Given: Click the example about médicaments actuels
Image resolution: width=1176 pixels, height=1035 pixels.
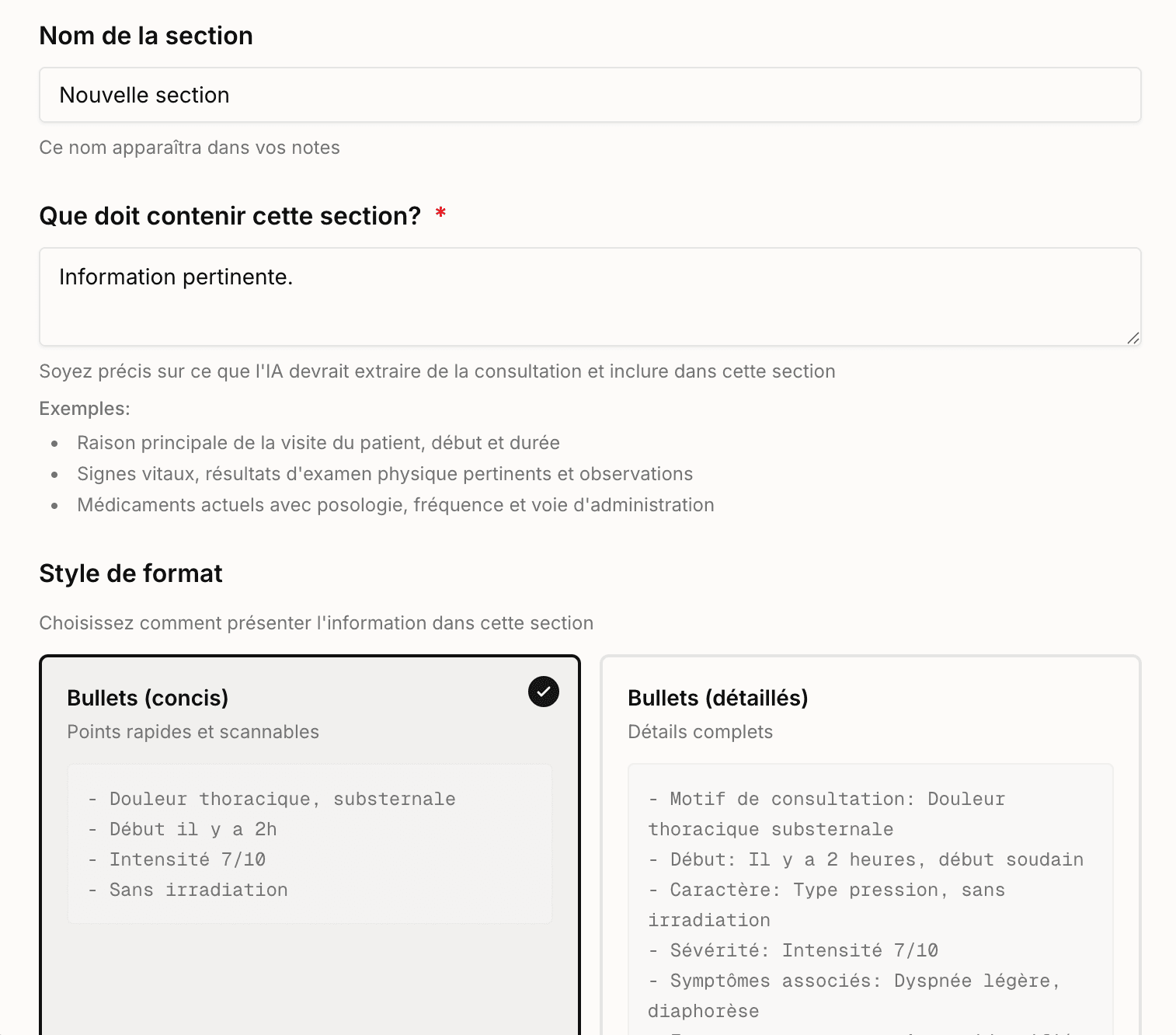Looking at the screenshot, I should (395, 504).
